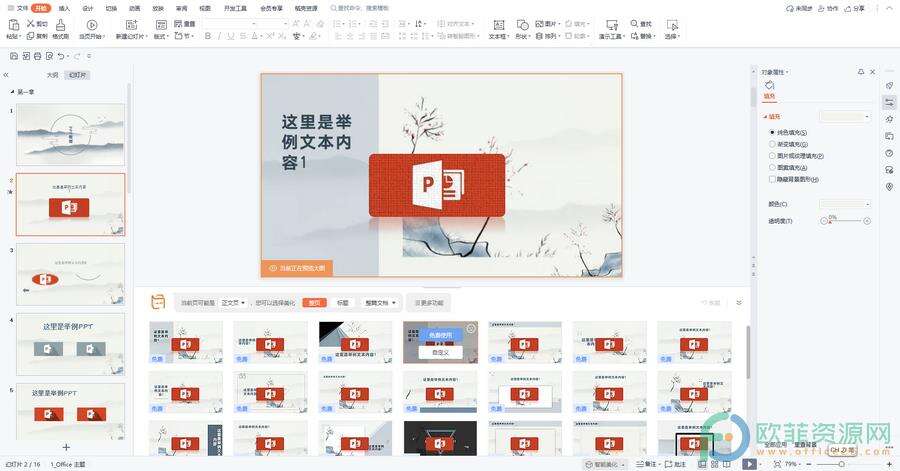Click the Redo arrow icon
900x471 pixels.
click(77, 56)
